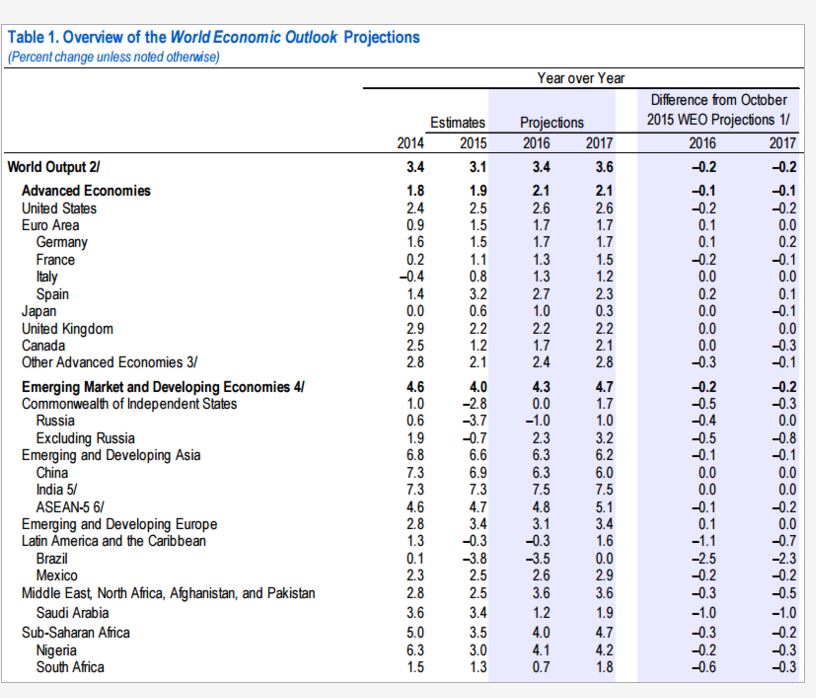Click the 'Projections' column header
Viewport: 816px width, 698px height.
pyautogui.click(x=552, y=123)
